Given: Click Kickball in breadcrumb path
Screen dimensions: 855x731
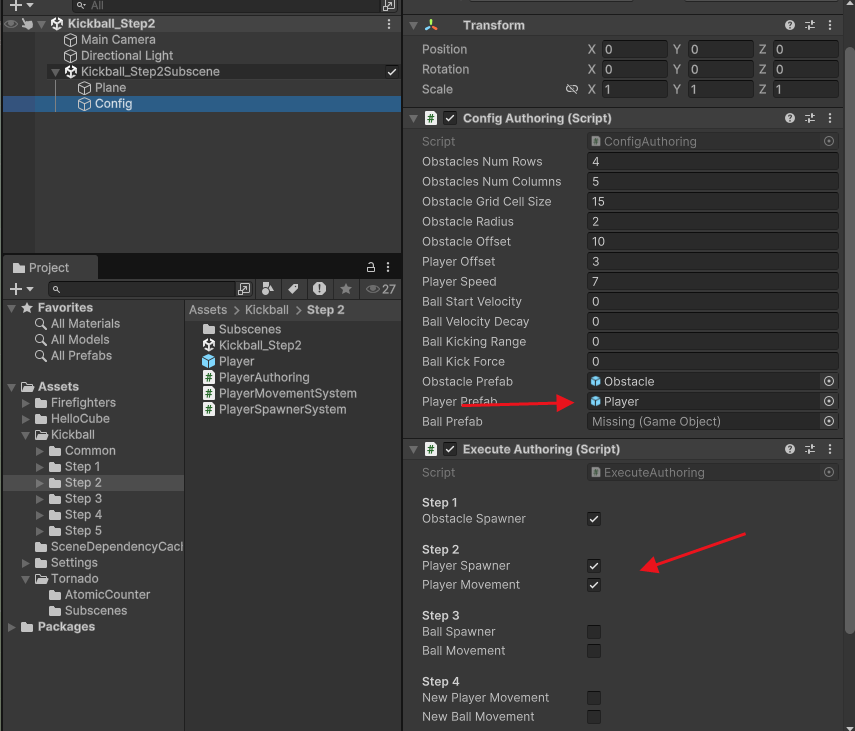Looking at the screenshot, I should tap(267, 310).
